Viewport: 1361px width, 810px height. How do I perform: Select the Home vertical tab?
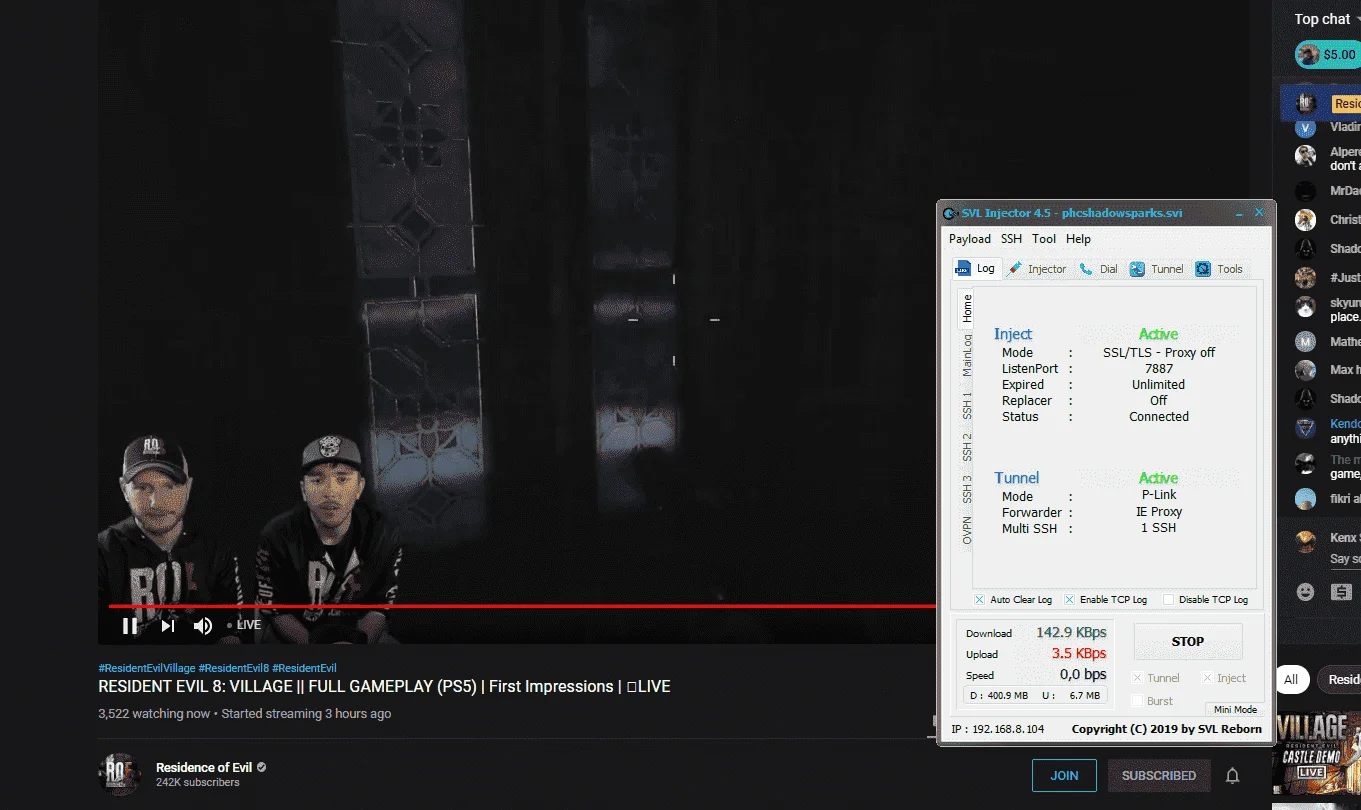967,308
